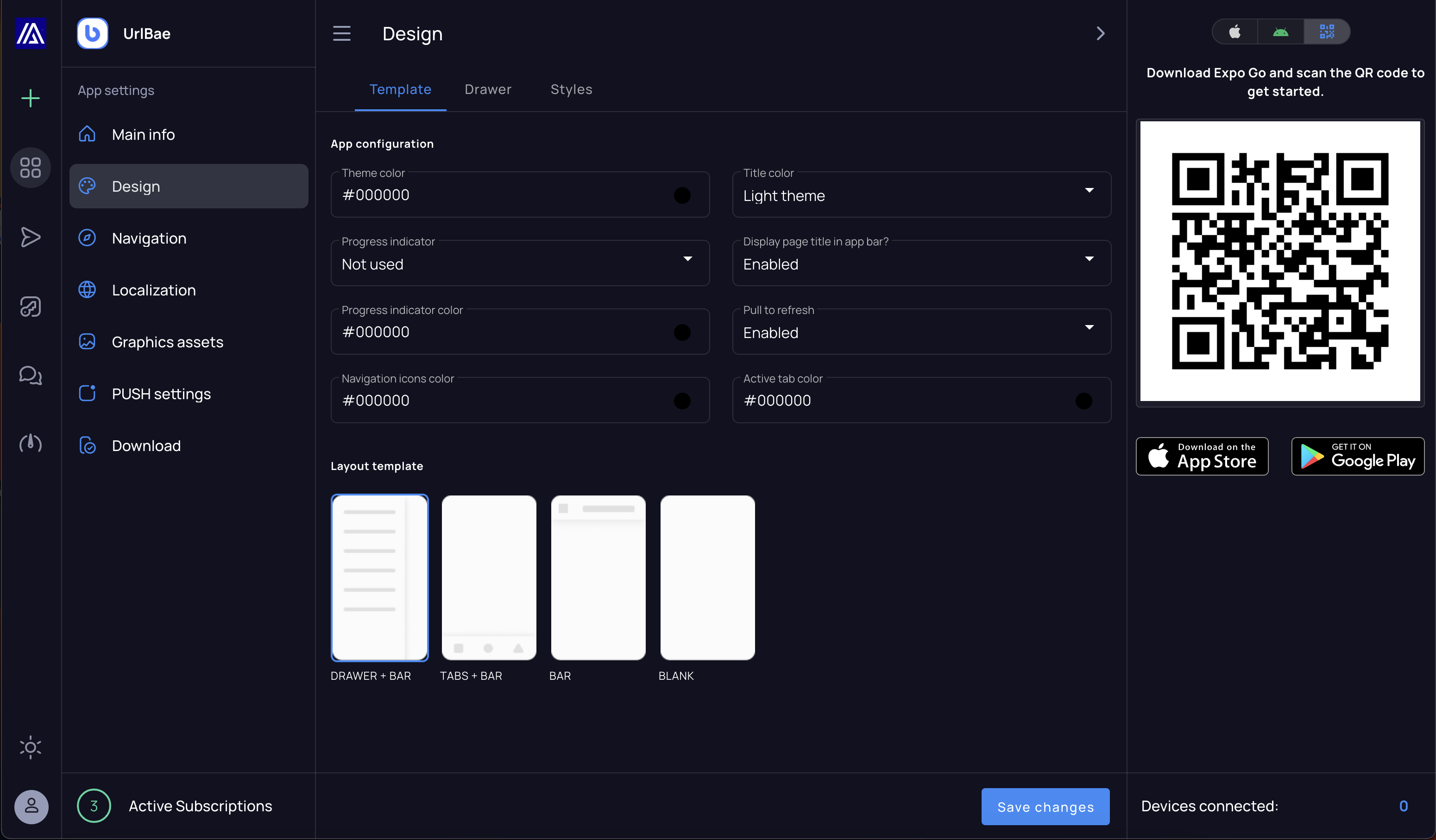Open Localization settings

point(189,290)
